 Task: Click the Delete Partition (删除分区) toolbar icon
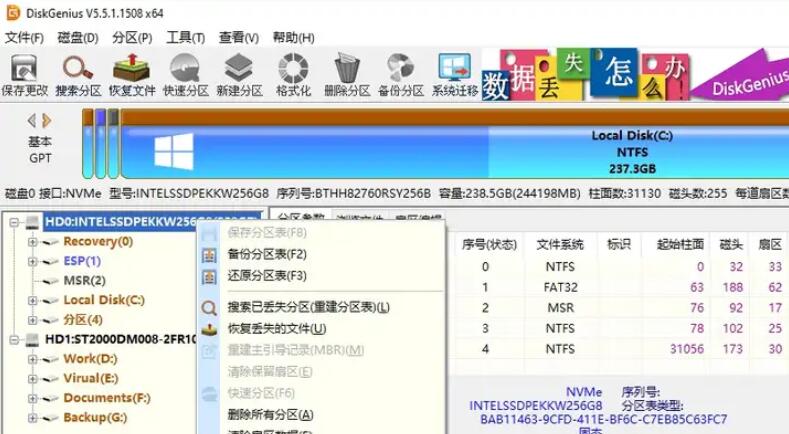point(347,76)
